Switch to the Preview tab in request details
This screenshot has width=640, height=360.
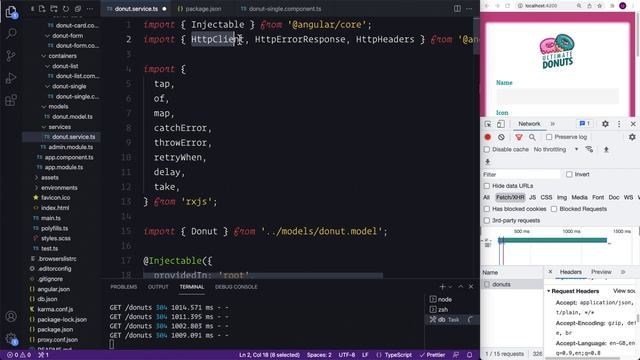(x=601, y=272)
